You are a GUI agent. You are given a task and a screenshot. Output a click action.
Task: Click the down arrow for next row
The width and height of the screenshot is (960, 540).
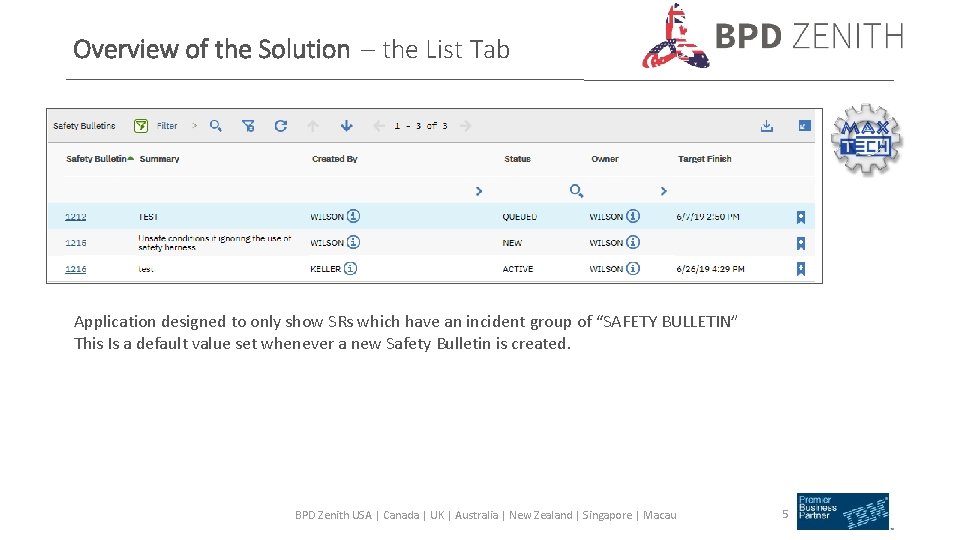tap(347, 126)
